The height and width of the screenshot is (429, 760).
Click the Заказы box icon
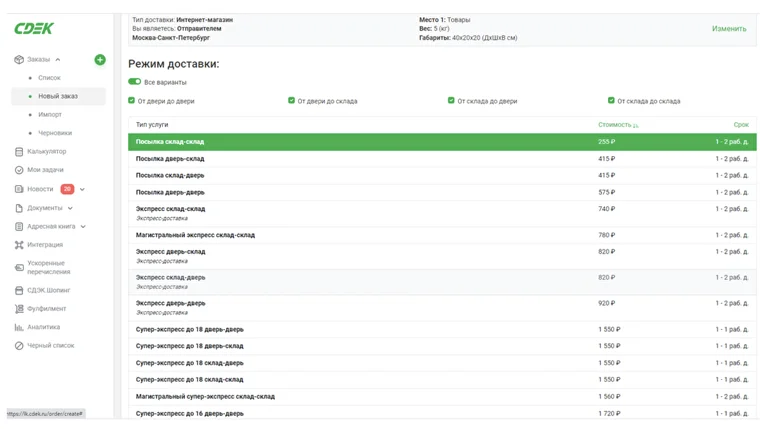pos(19,60)
